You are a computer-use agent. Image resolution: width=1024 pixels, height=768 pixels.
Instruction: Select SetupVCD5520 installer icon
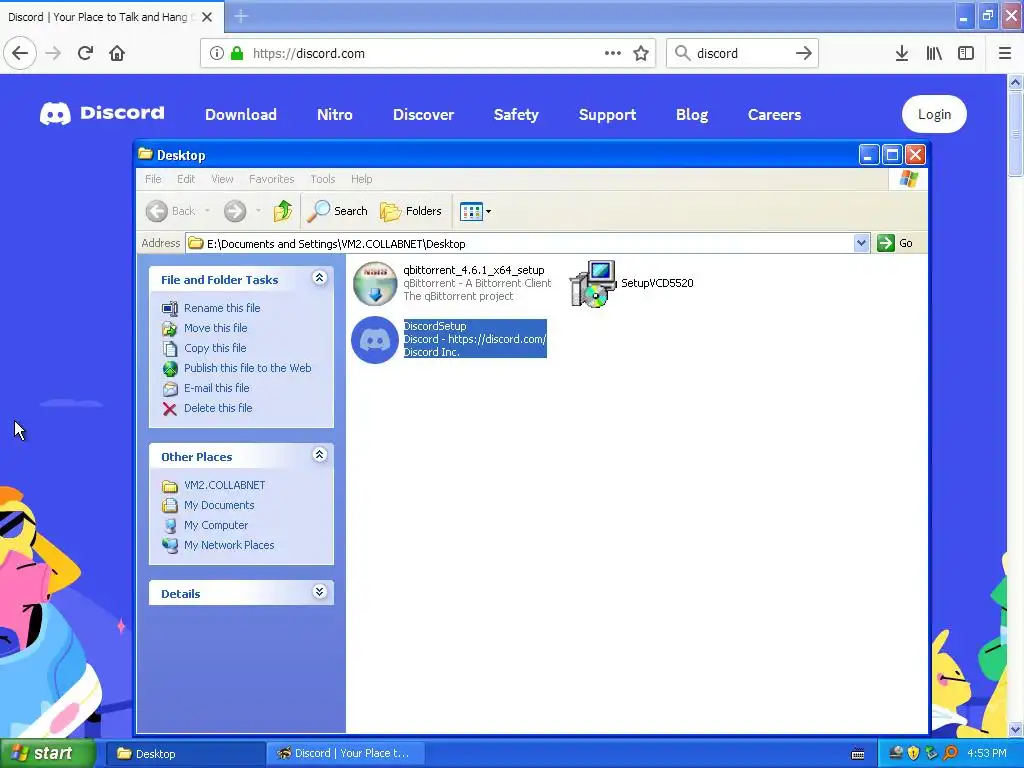[593, 283]
